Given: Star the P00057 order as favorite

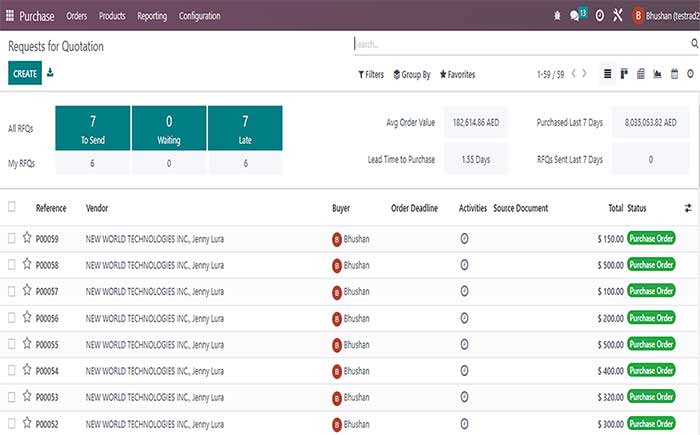Looking at the screenshot, I should [27, 290].
